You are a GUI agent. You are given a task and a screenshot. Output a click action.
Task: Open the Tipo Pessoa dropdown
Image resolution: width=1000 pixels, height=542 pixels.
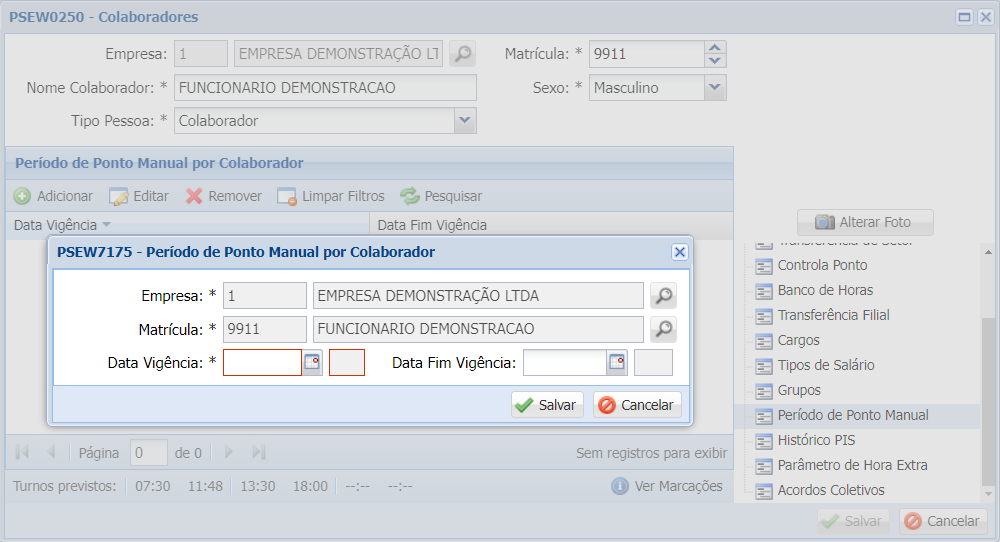click(x=465, y=121)
